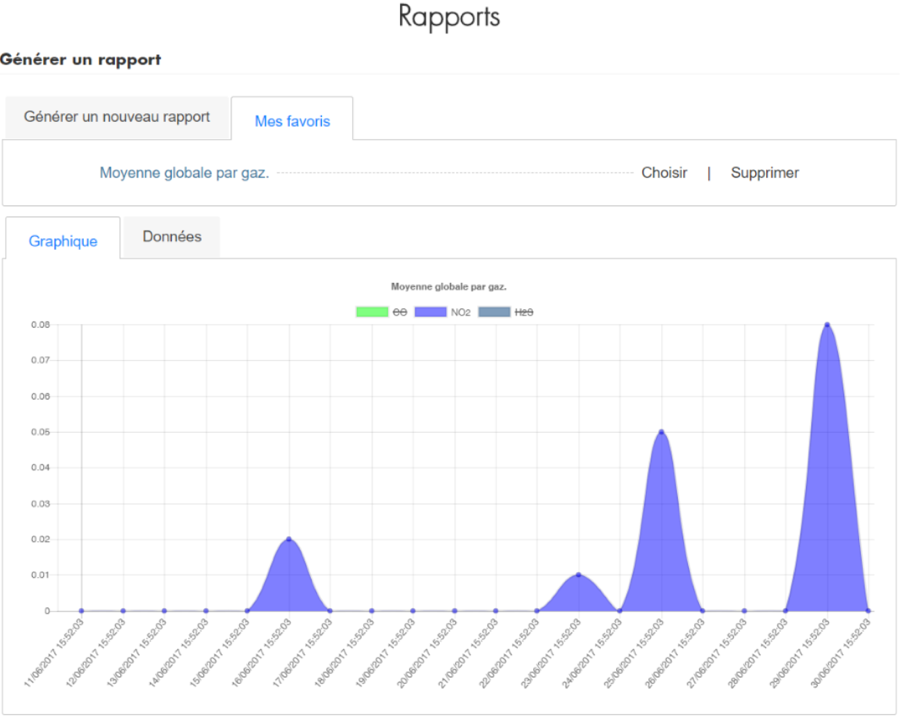Open favorite 'Moyenne globale par gaz.'
Image resolution: width=904 pixels, height=725 pixels.
[x=184, y=173]
